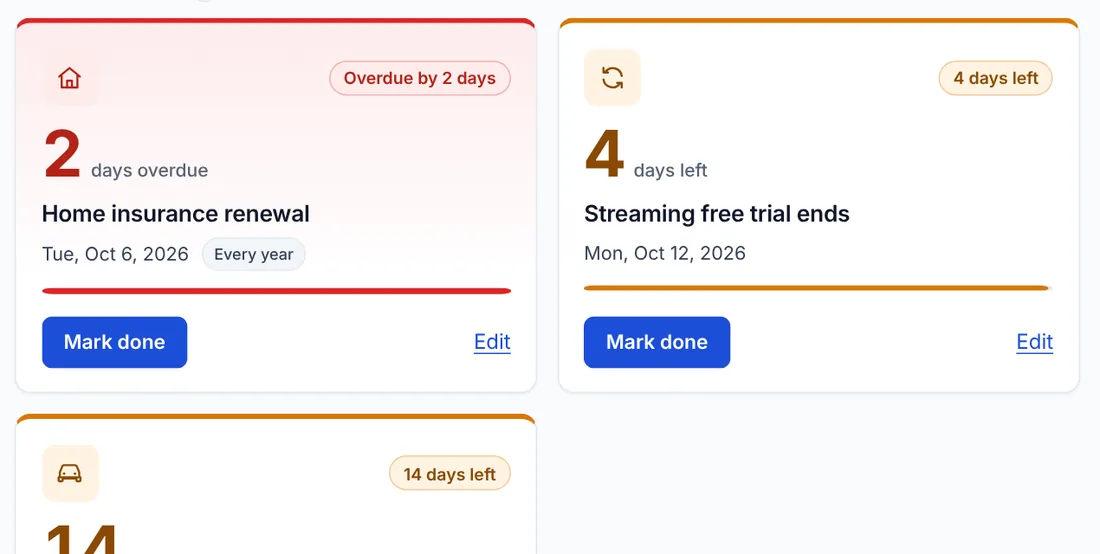Click the house icon on insurance card
The width and height of the screenshot is (1100, 554).
click(x=69, y=78)
